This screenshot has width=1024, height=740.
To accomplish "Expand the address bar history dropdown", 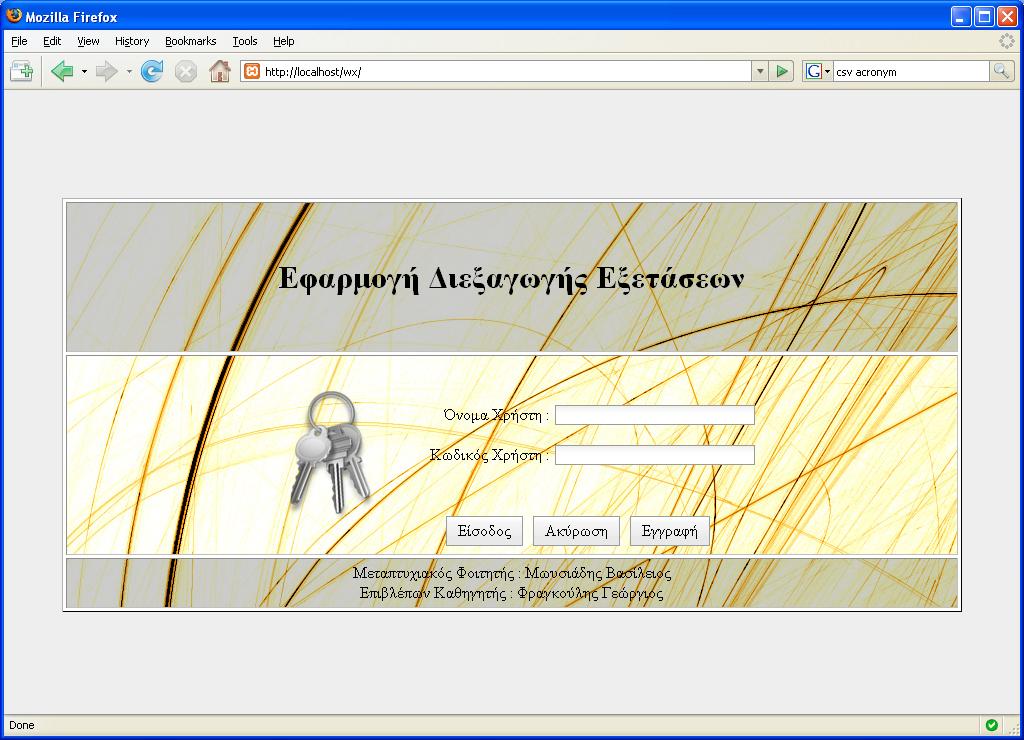I will (760, 71).
